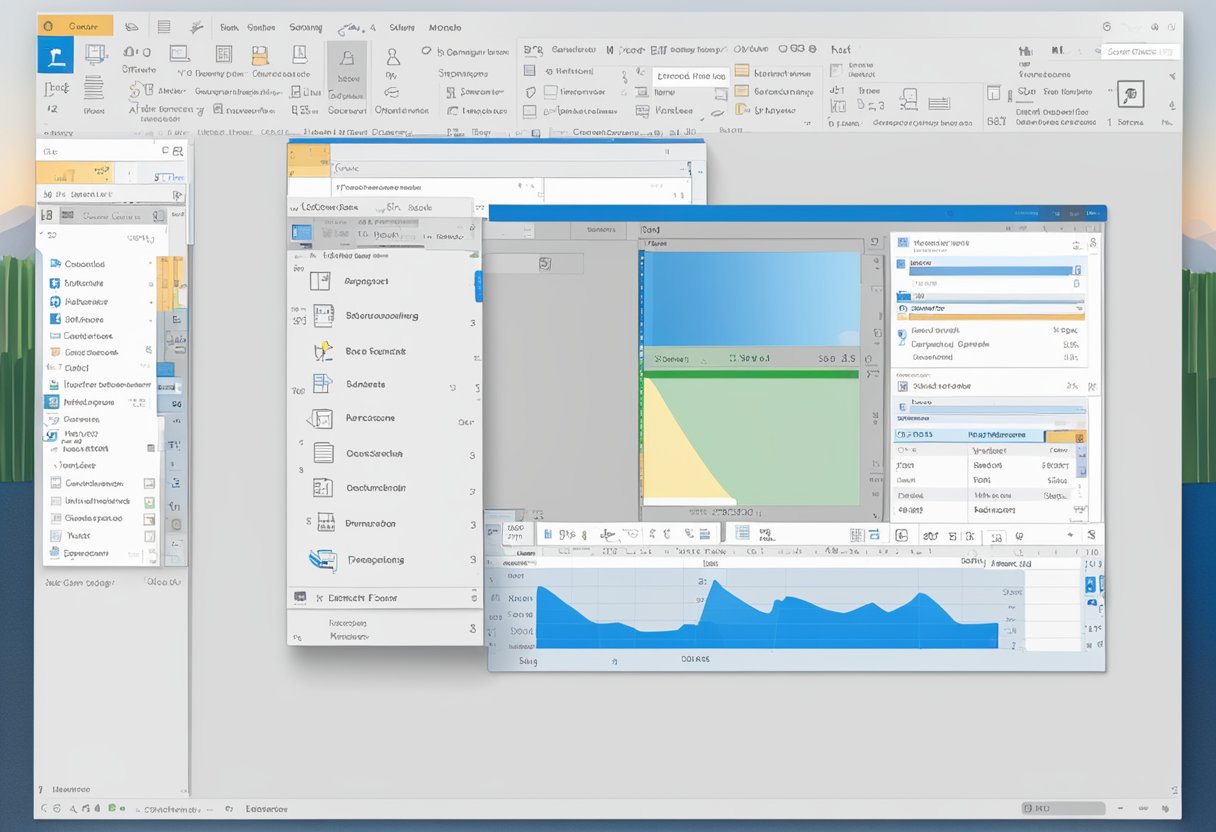
Task: Toggle the highlighted orange list row in the right panel
Action: tap(1063, 436)
